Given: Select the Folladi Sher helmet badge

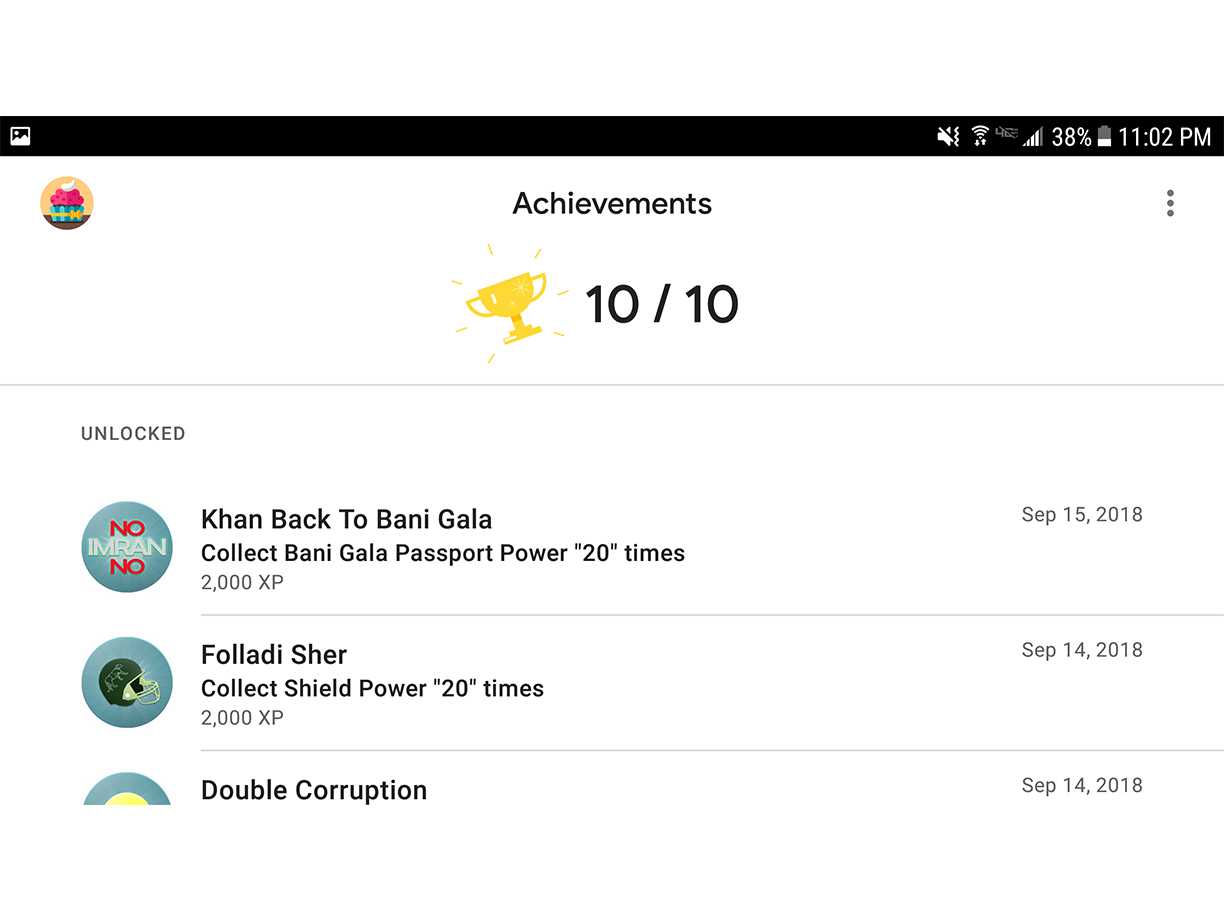Looking at the screenshot, I should click(x=127, y=682).
